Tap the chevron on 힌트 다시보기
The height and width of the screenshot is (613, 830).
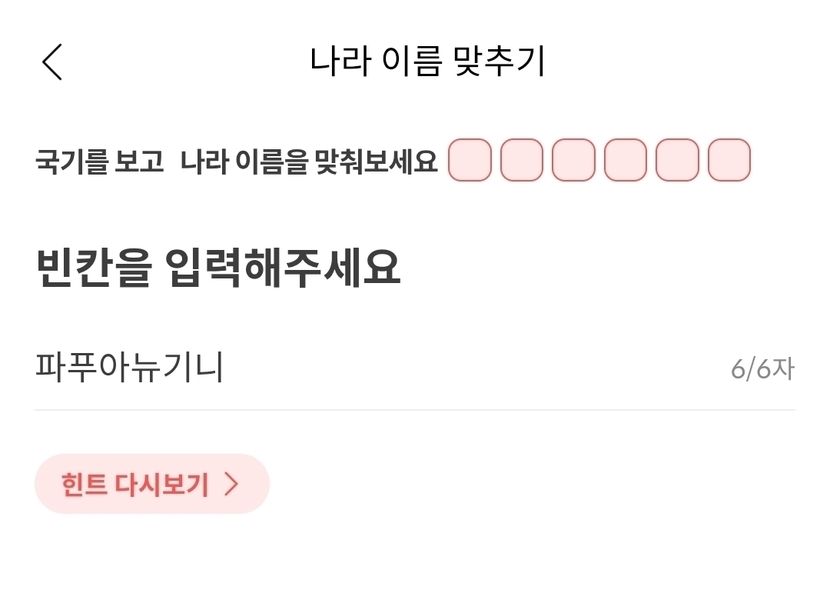232,485
